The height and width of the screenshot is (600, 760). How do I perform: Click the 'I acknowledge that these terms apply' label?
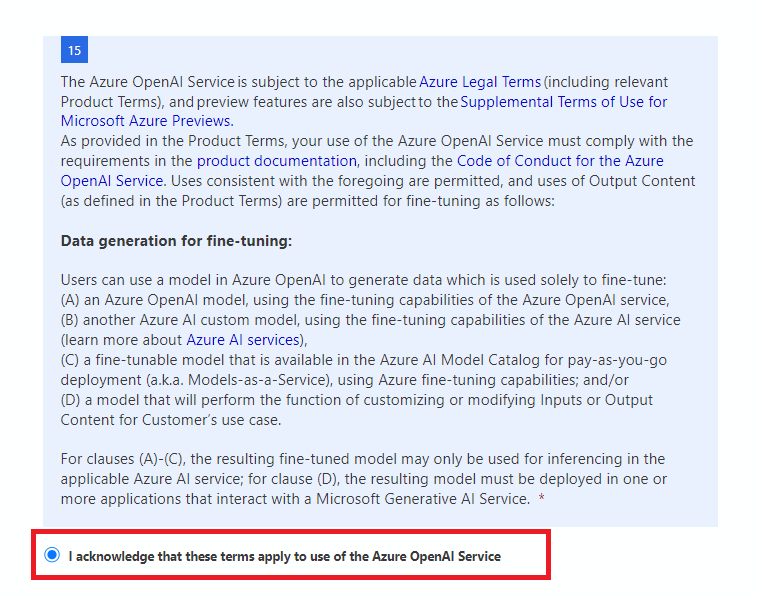[285, 556]
